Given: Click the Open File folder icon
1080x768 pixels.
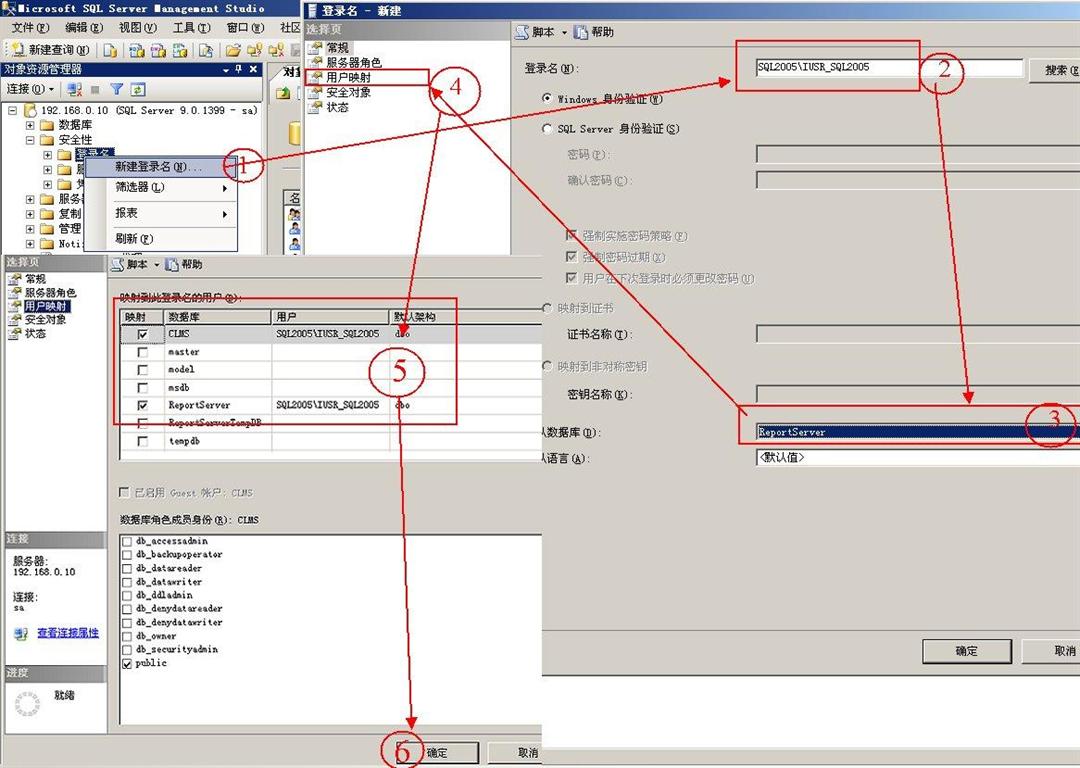Looking at the screenshot, I should click(233, 50).
